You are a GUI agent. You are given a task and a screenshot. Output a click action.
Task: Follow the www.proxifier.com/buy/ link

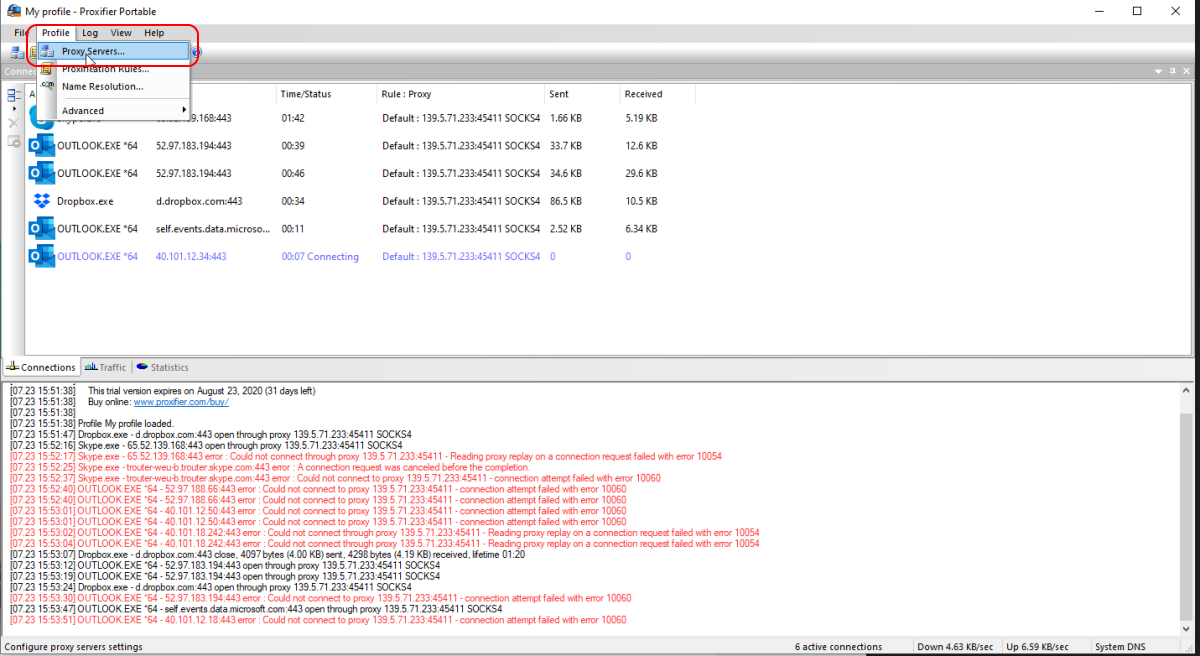(181, 401)
